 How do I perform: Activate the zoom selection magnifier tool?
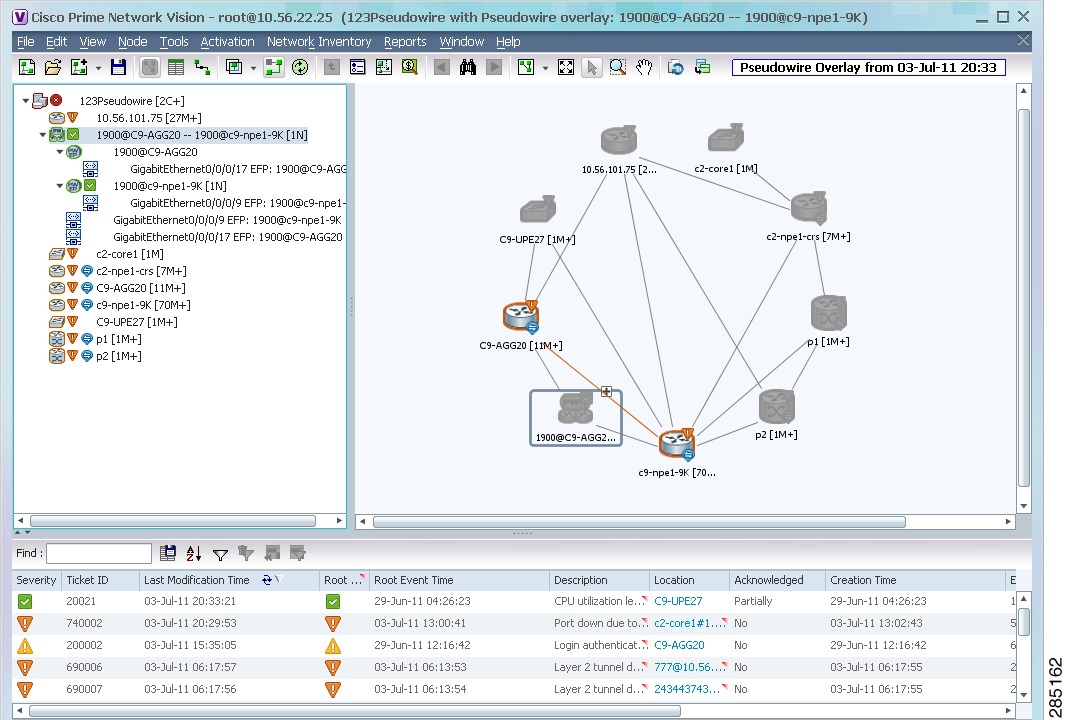(617, 67)
